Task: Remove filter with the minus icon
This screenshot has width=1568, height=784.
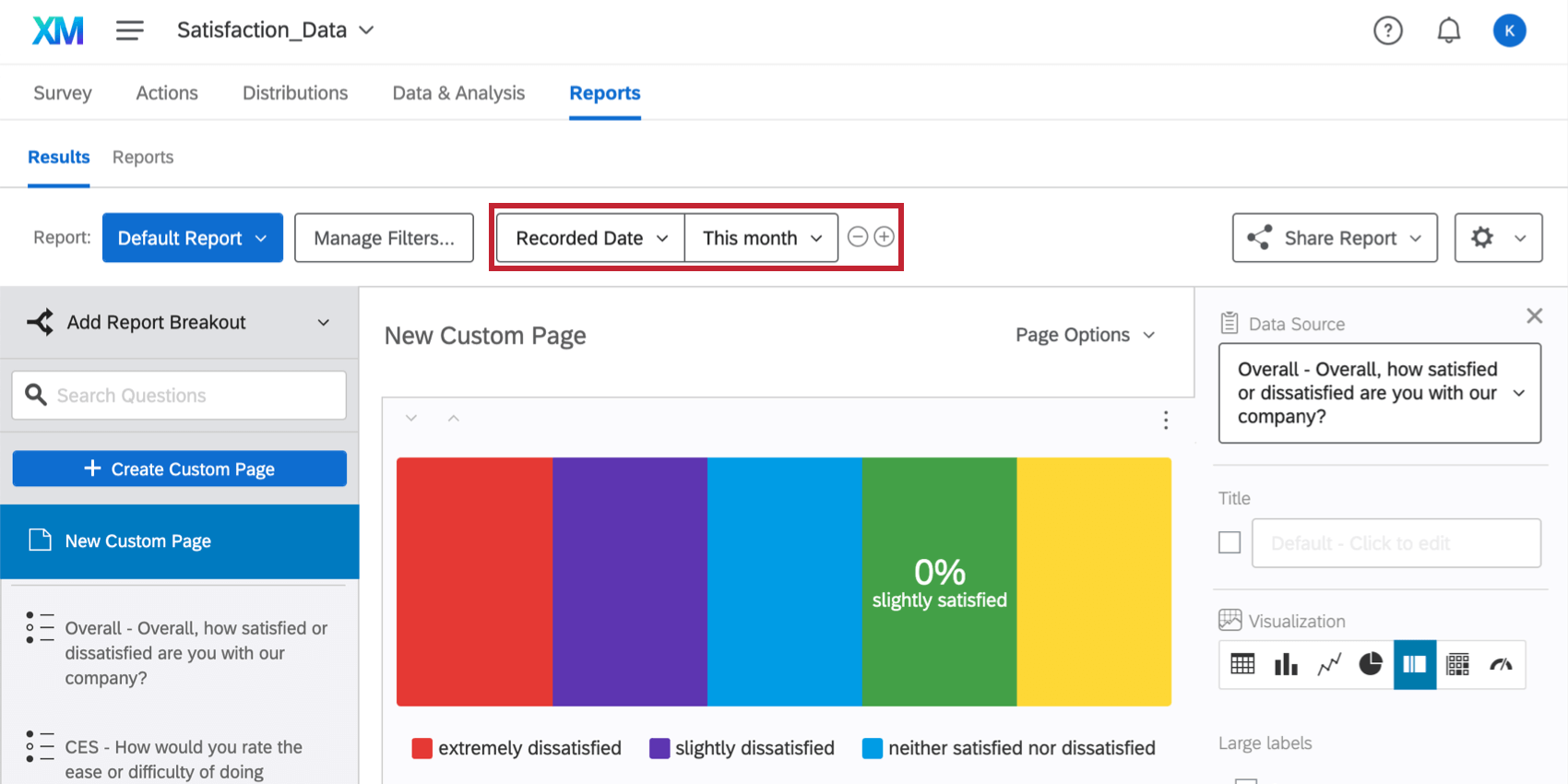Action: (858, 237)
